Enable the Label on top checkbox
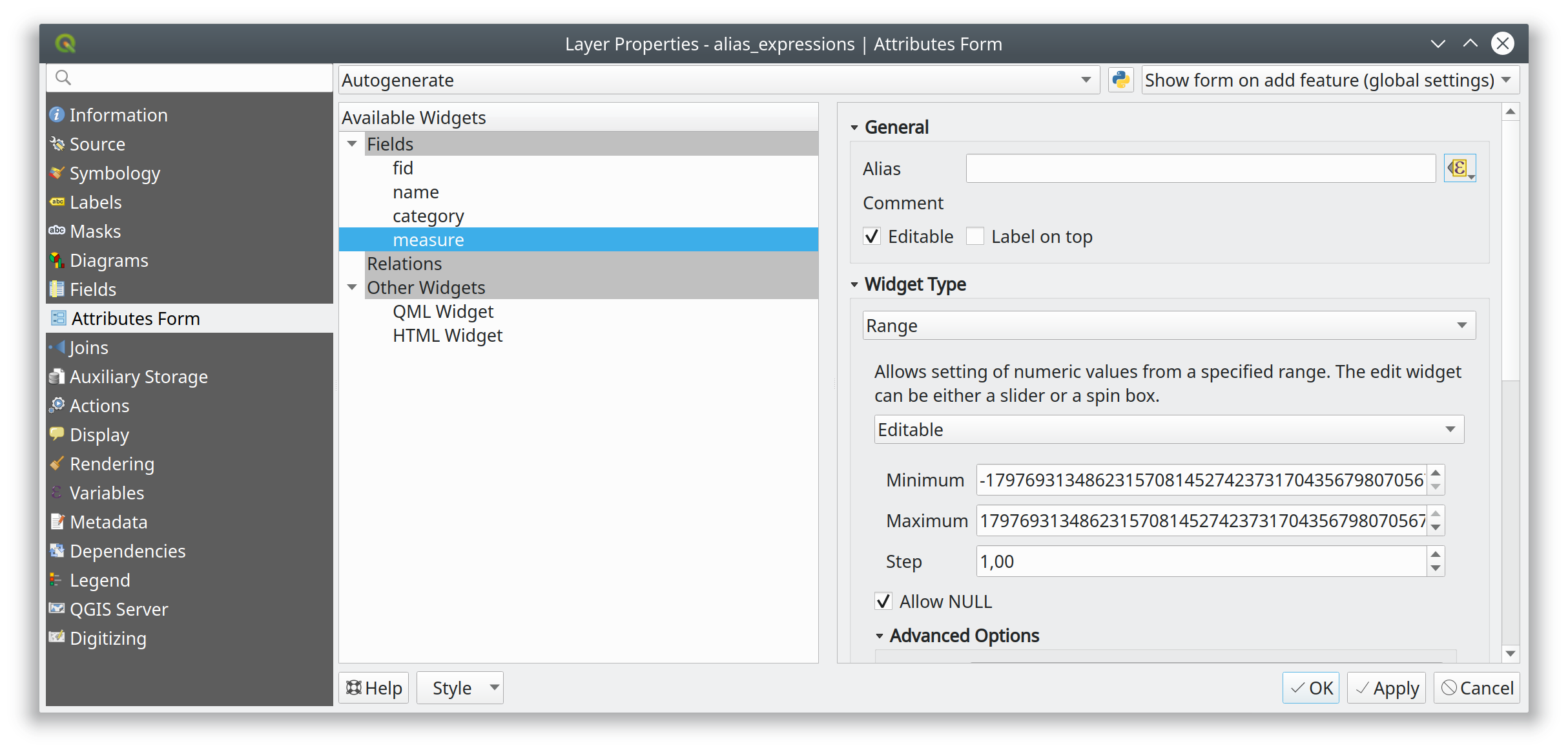 pyautogui.click(x=975, y=236)
